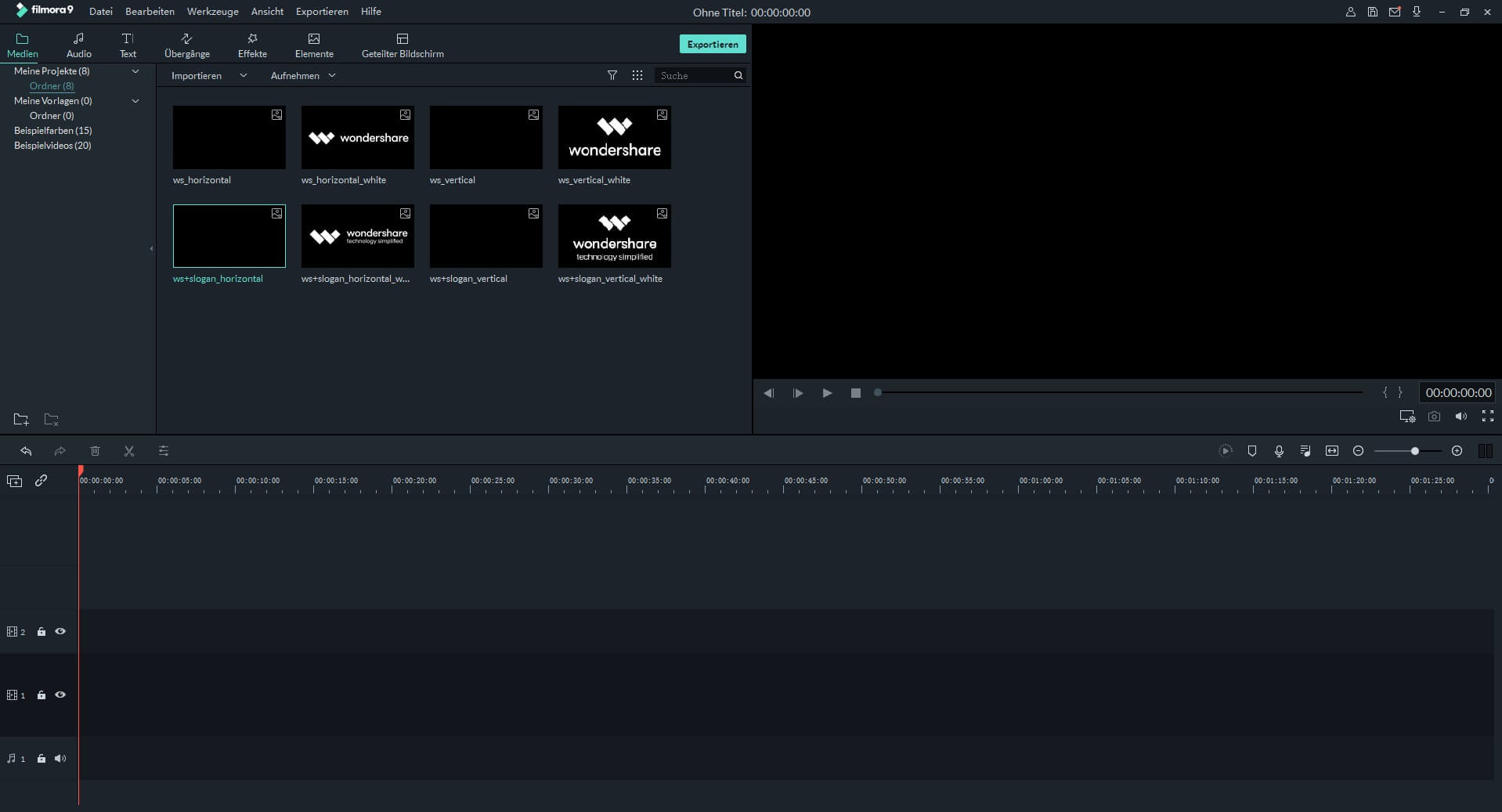
Task: Switch to the Audio tab
Action: 79,45
